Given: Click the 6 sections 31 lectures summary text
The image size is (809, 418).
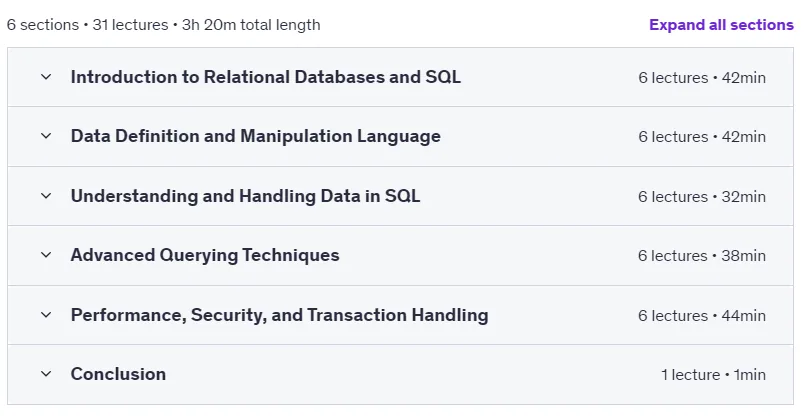Looking at the screenshot, I should click(164, 25).
